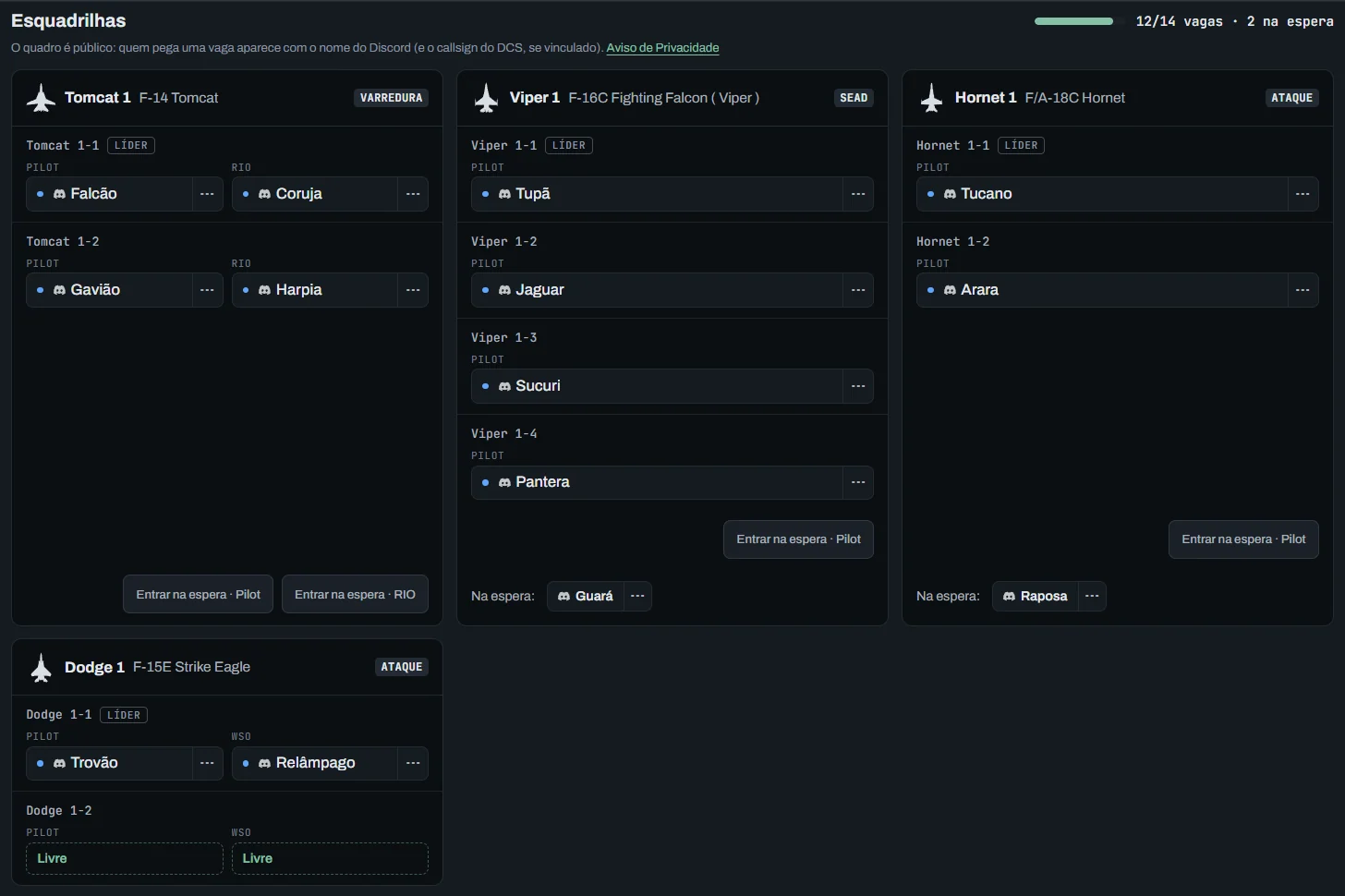Select the pilot name Pantera
The image size is (1345, 896).
tap(542, 482)
